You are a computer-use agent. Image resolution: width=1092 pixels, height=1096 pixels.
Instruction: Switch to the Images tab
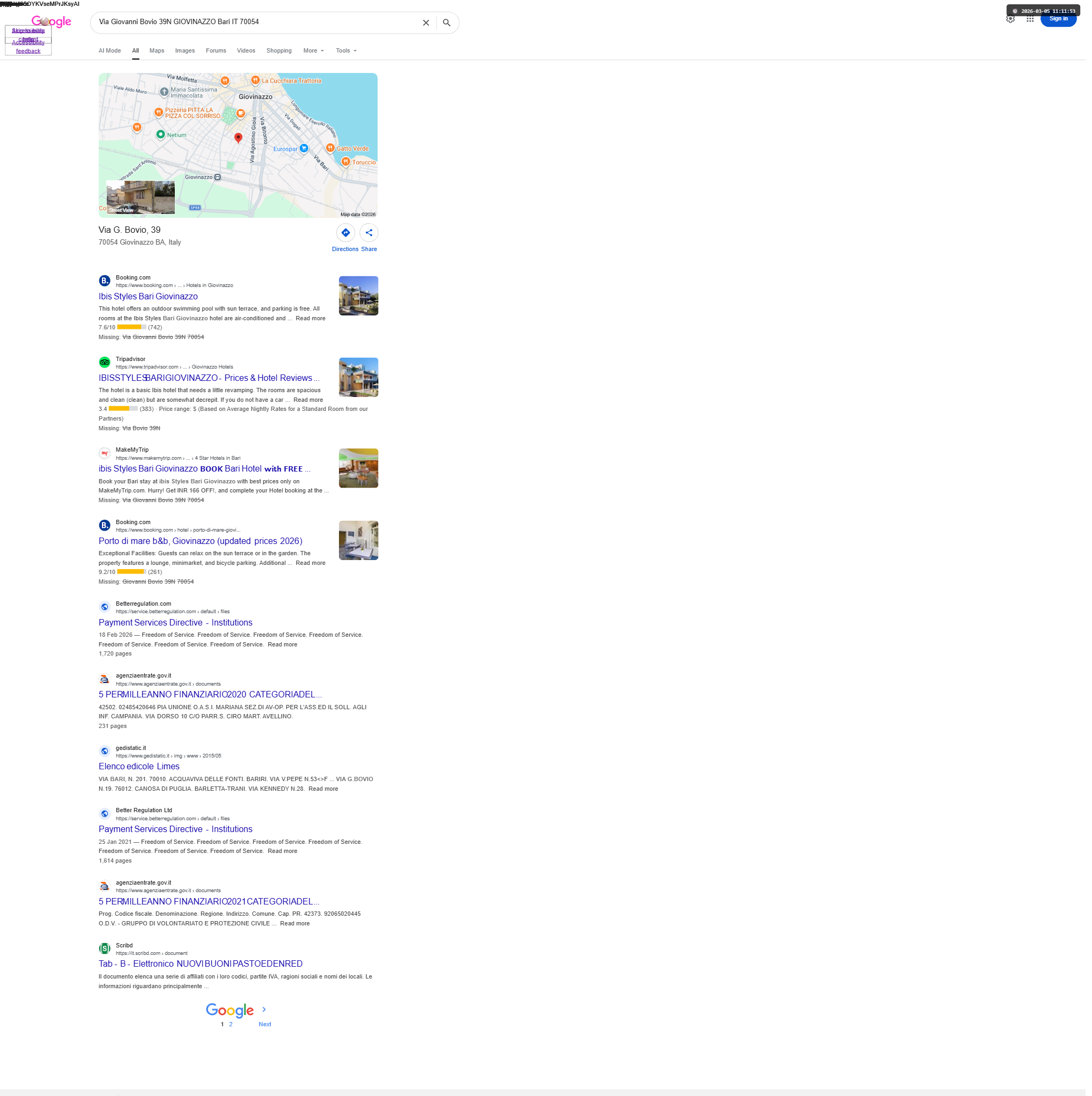click(x=186, y=51)
